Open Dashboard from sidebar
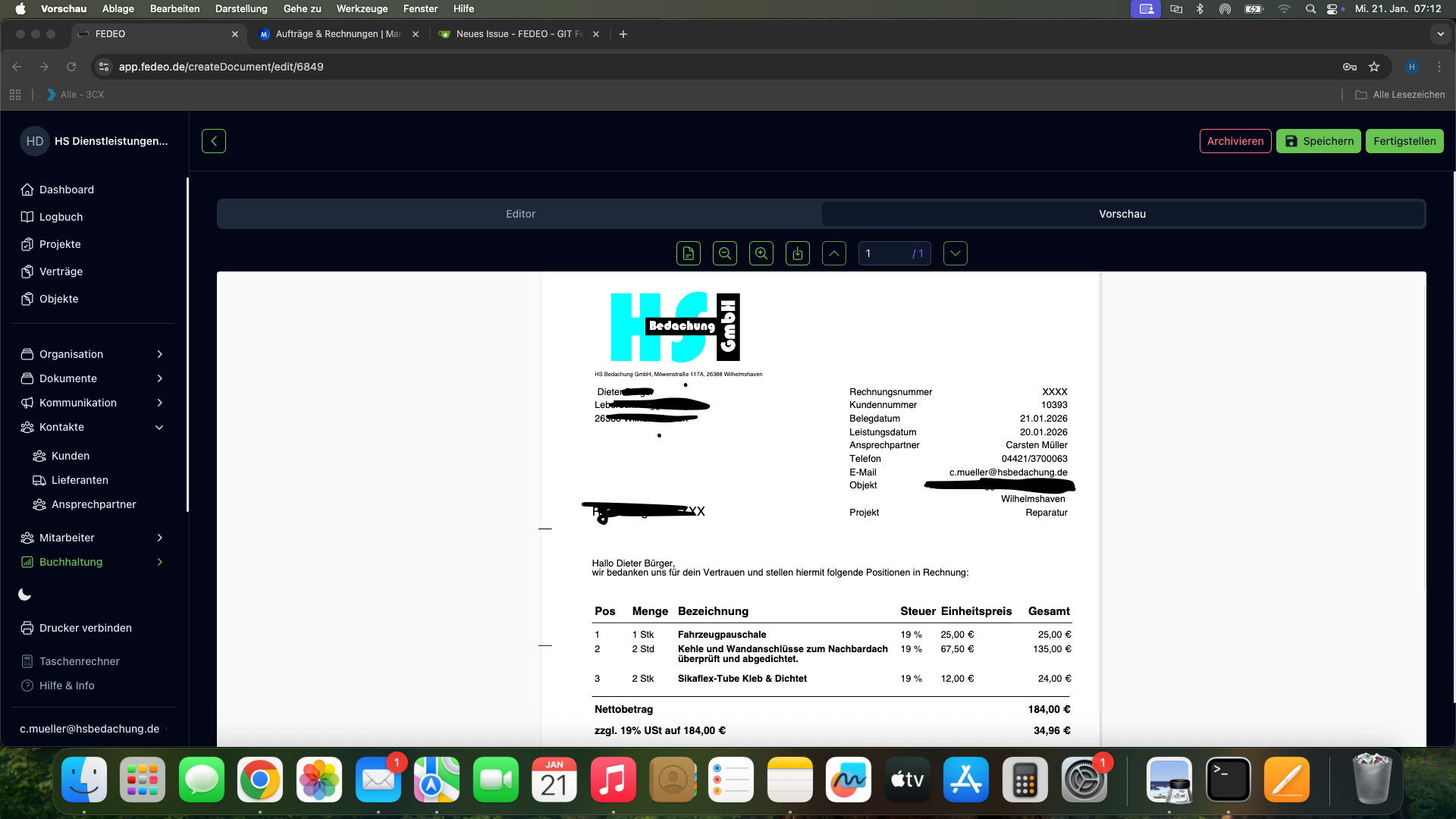 (67, 190)
